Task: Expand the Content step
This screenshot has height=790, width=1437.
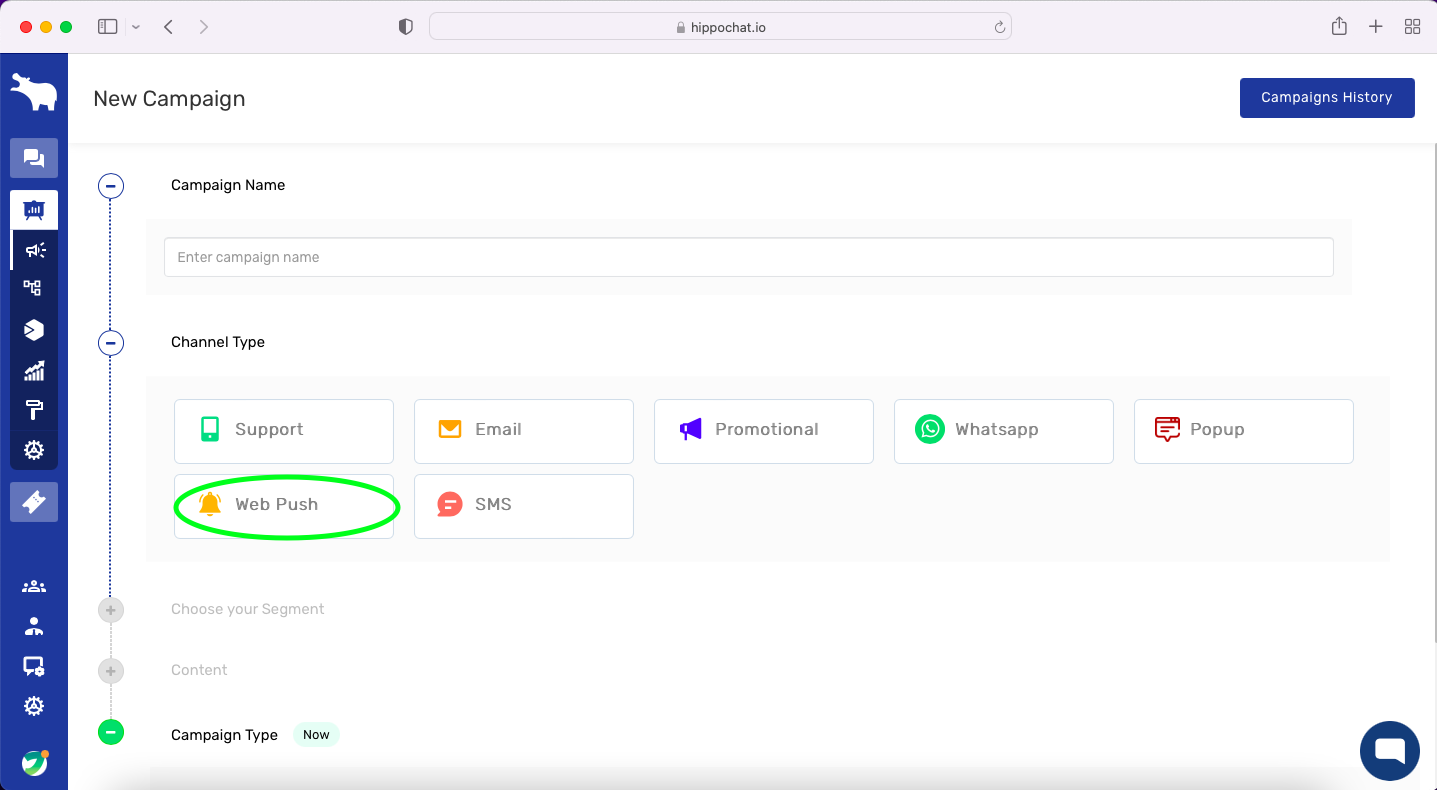Action: coord(111,671)
